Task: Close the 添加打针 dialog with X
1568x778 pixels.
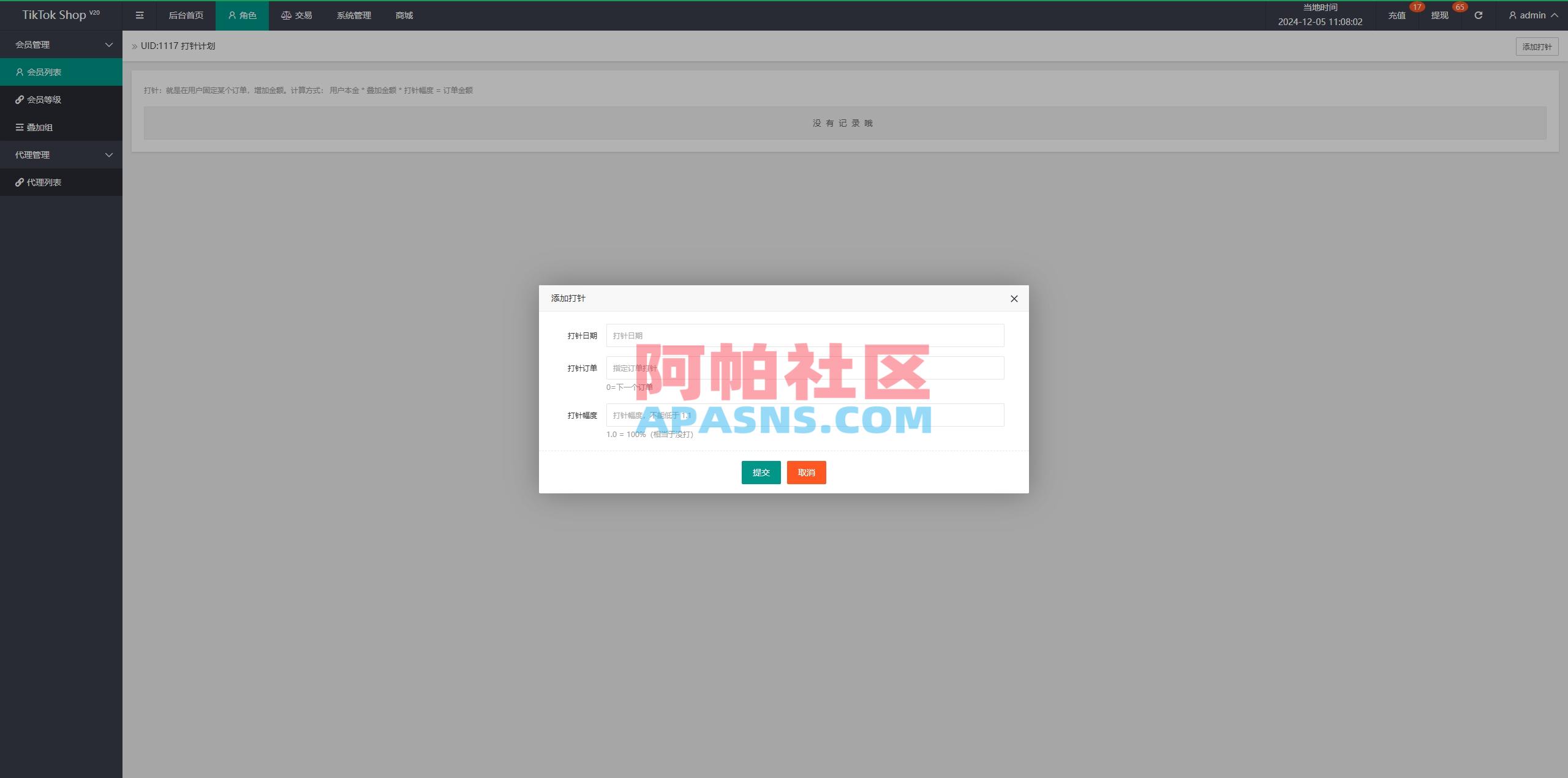Action: point(1014,299)
